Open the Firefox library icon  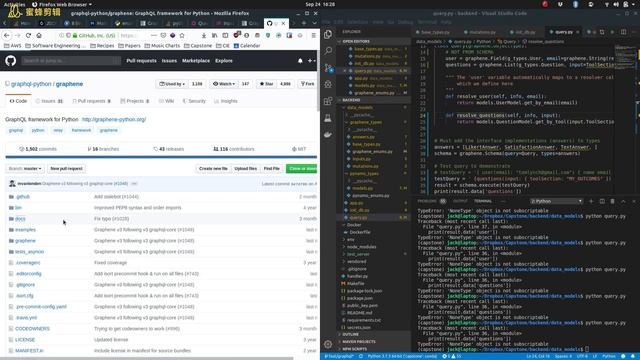point(214,36)
